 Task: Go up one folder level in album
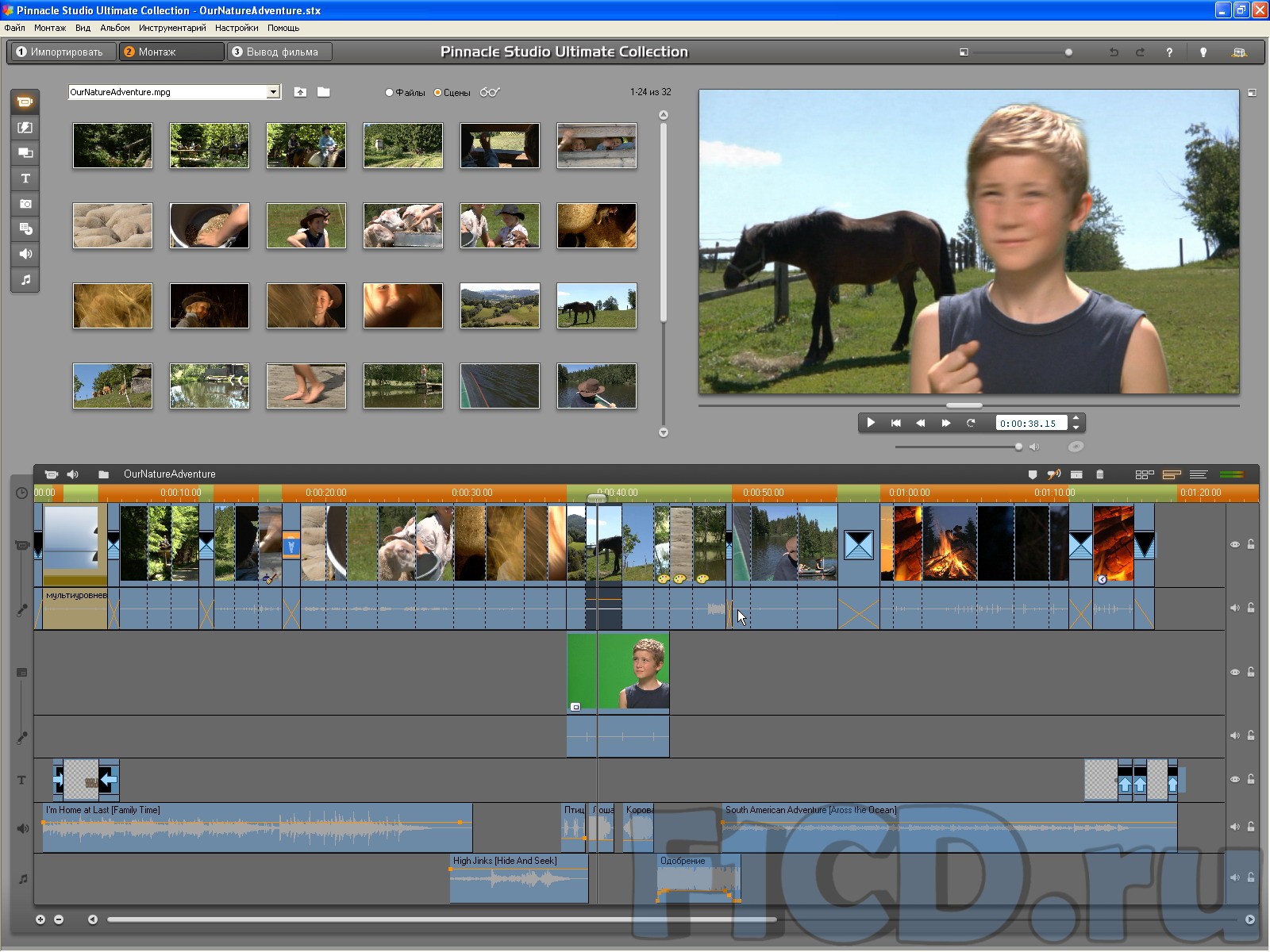[300, 92]
